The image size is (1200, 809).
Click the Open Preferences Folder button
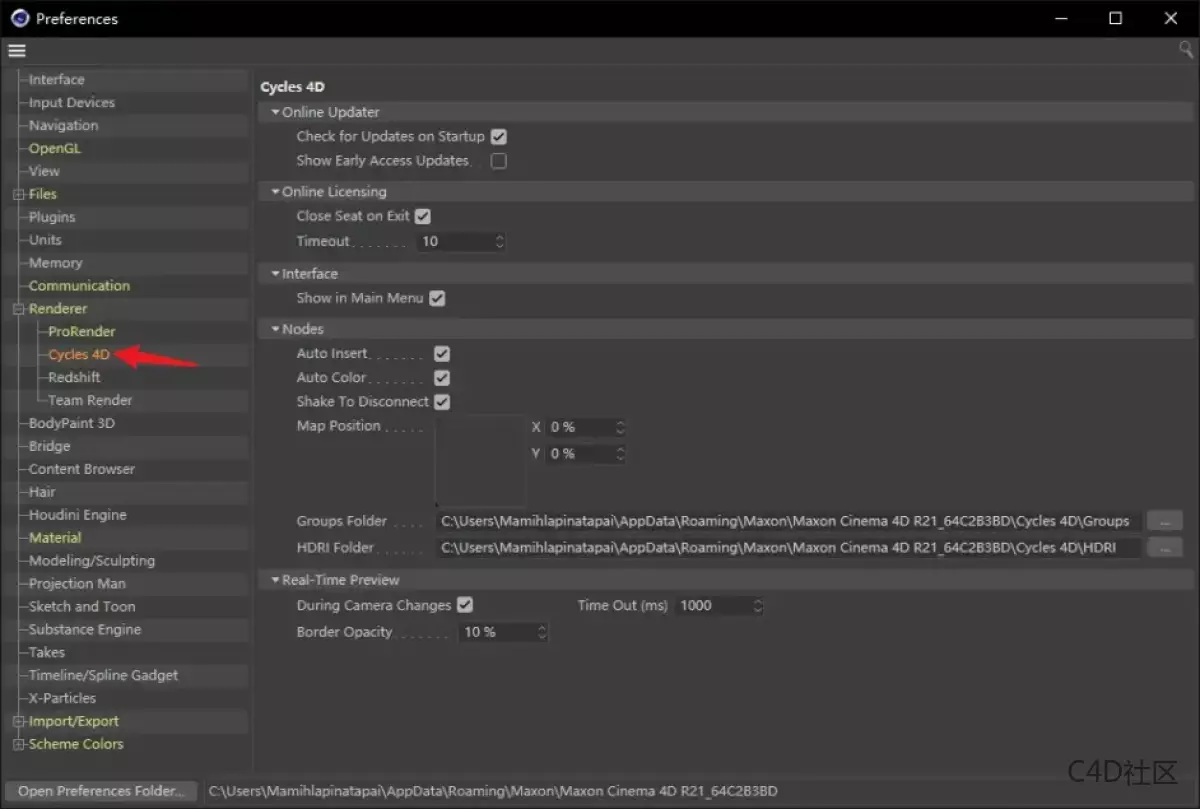tap(100, 790)
